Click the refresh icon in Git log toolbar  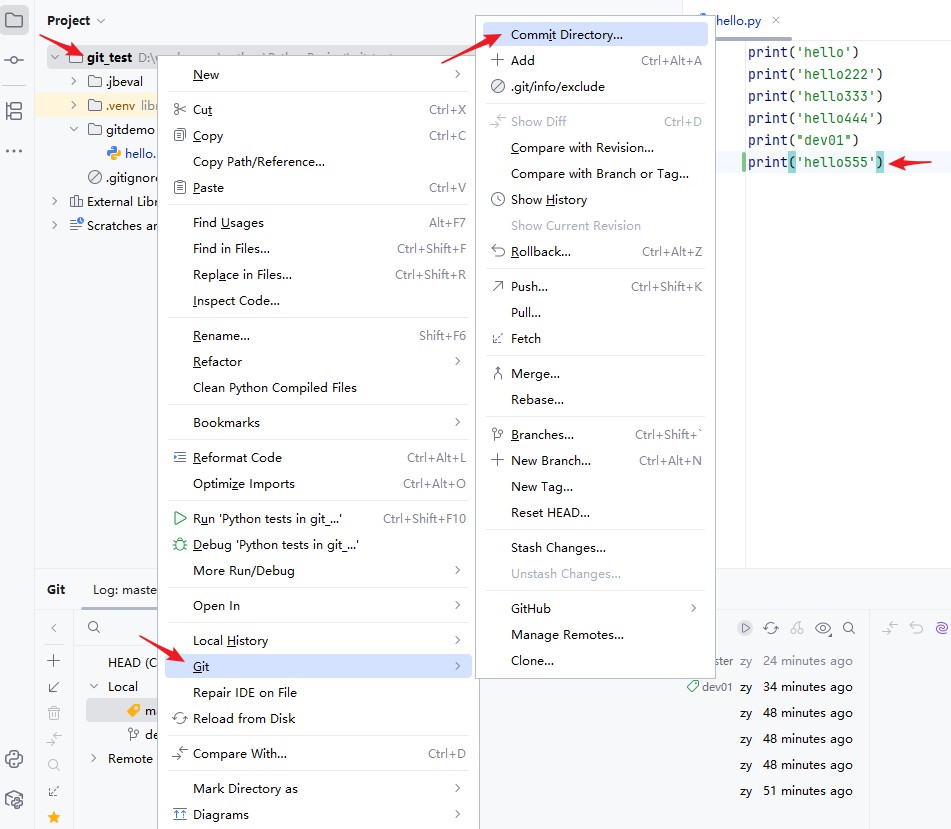pos(771,628)
